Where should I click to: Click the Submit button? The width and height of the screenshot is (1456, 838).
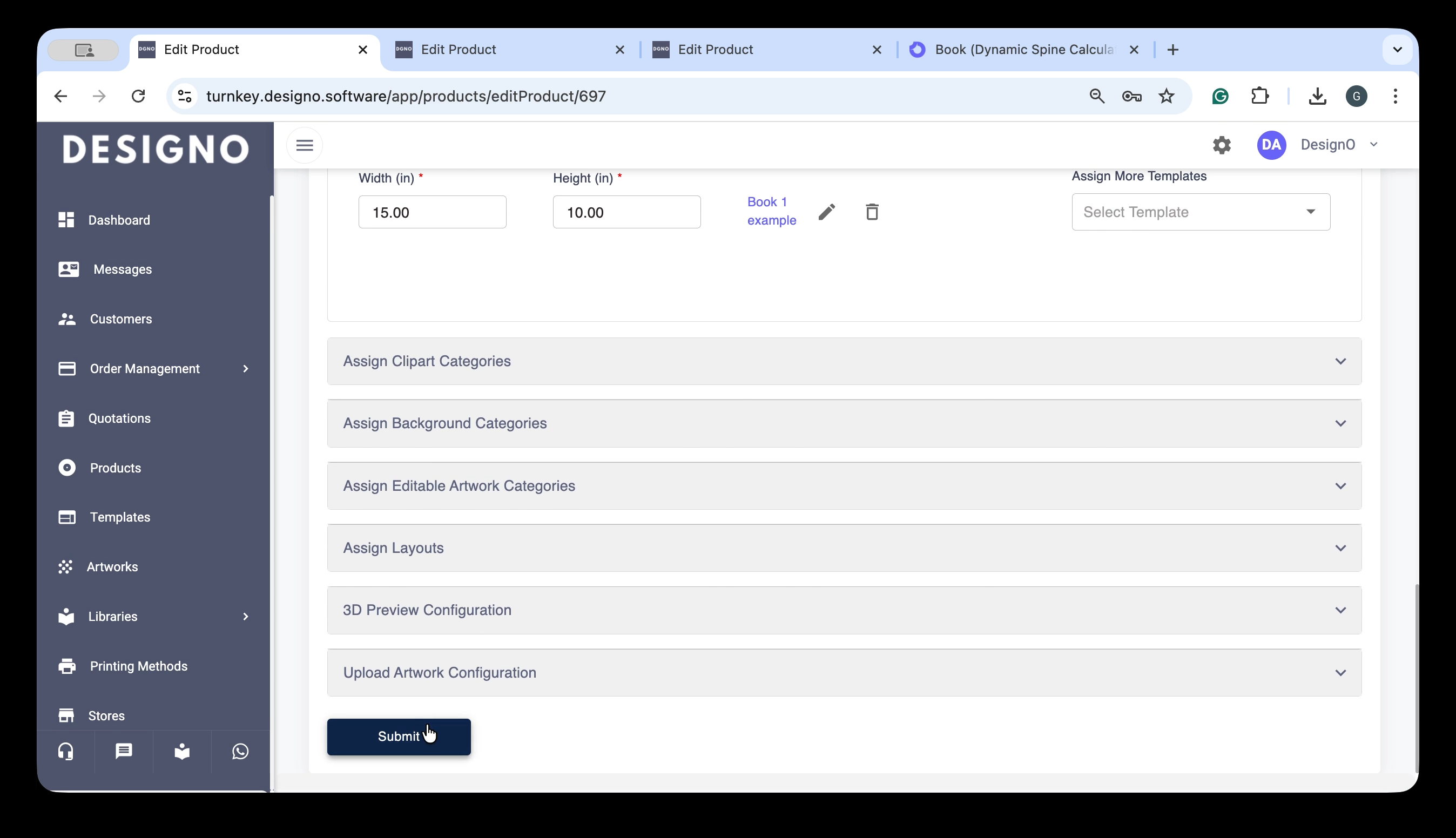pyautogui.click(x=398, y=736)
